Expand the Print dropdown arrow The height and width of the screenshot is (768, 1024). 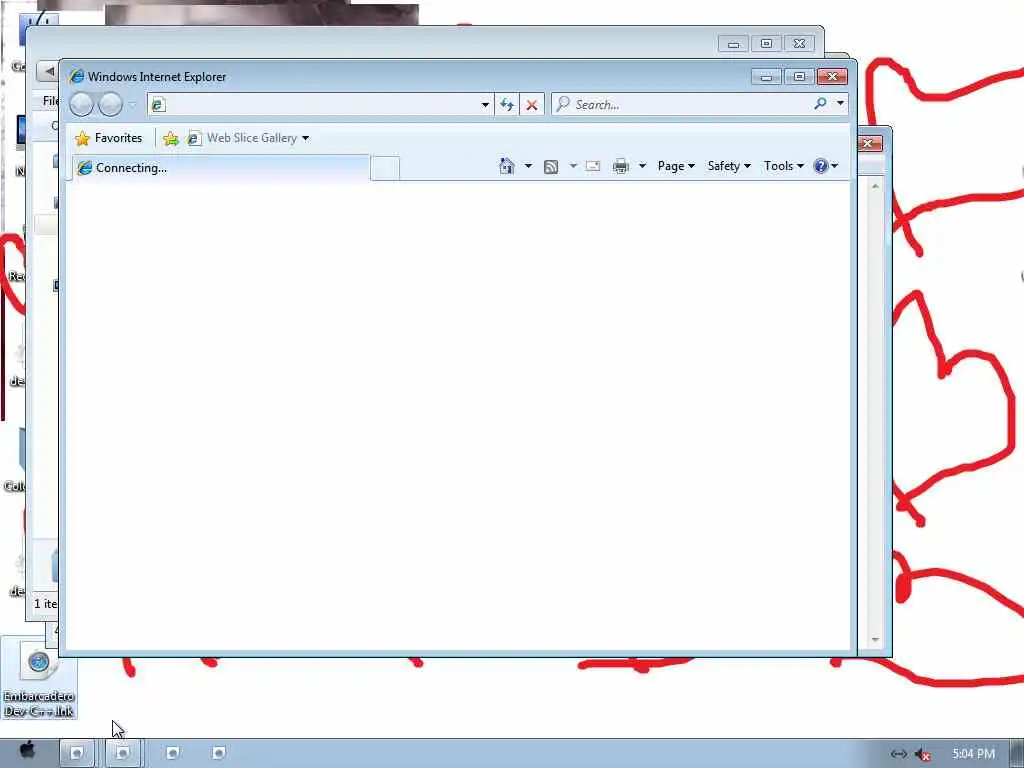point(643,166)
